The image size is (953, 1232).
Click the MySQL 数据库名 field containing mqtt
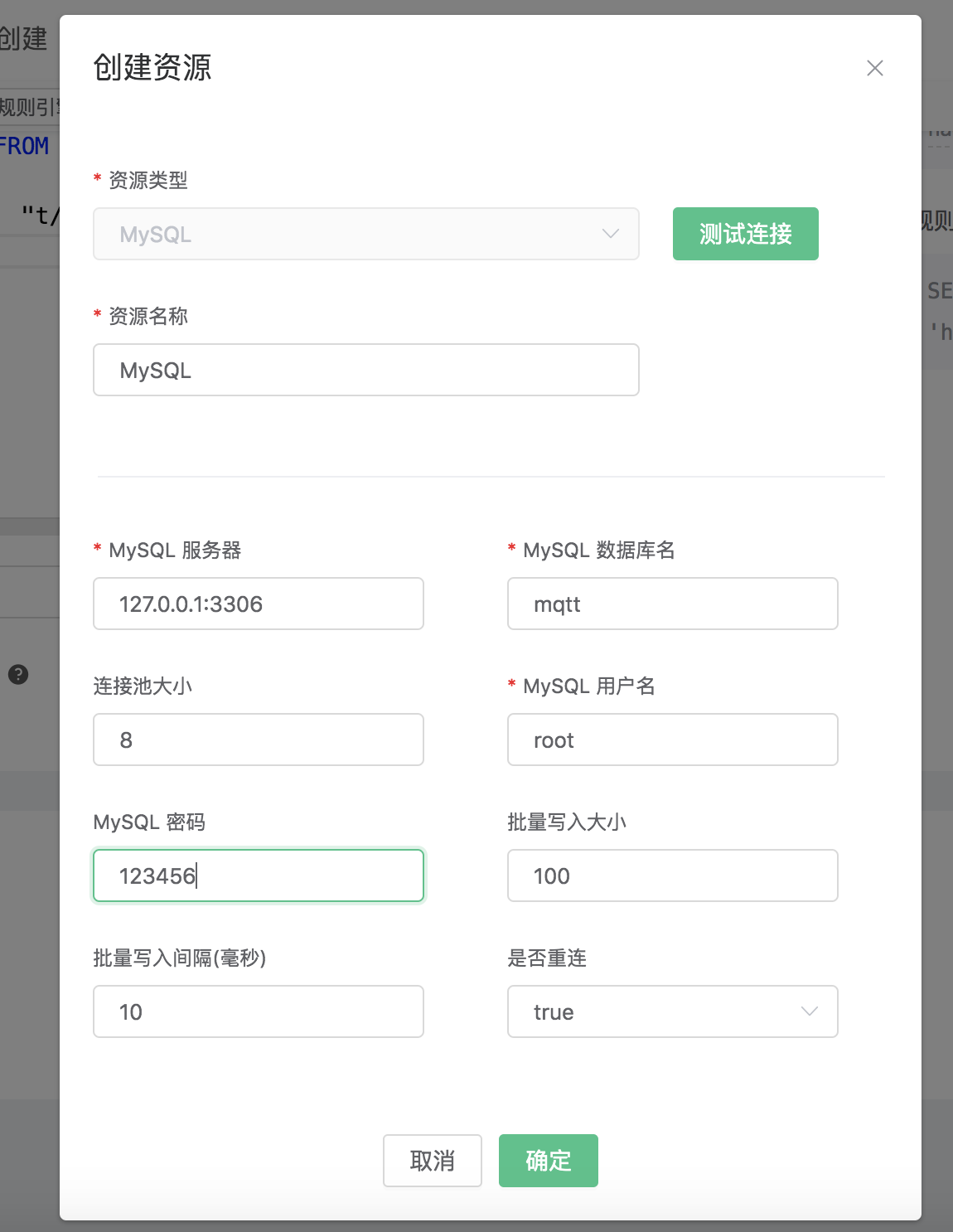pyautogui.click(x=672, y=604)
